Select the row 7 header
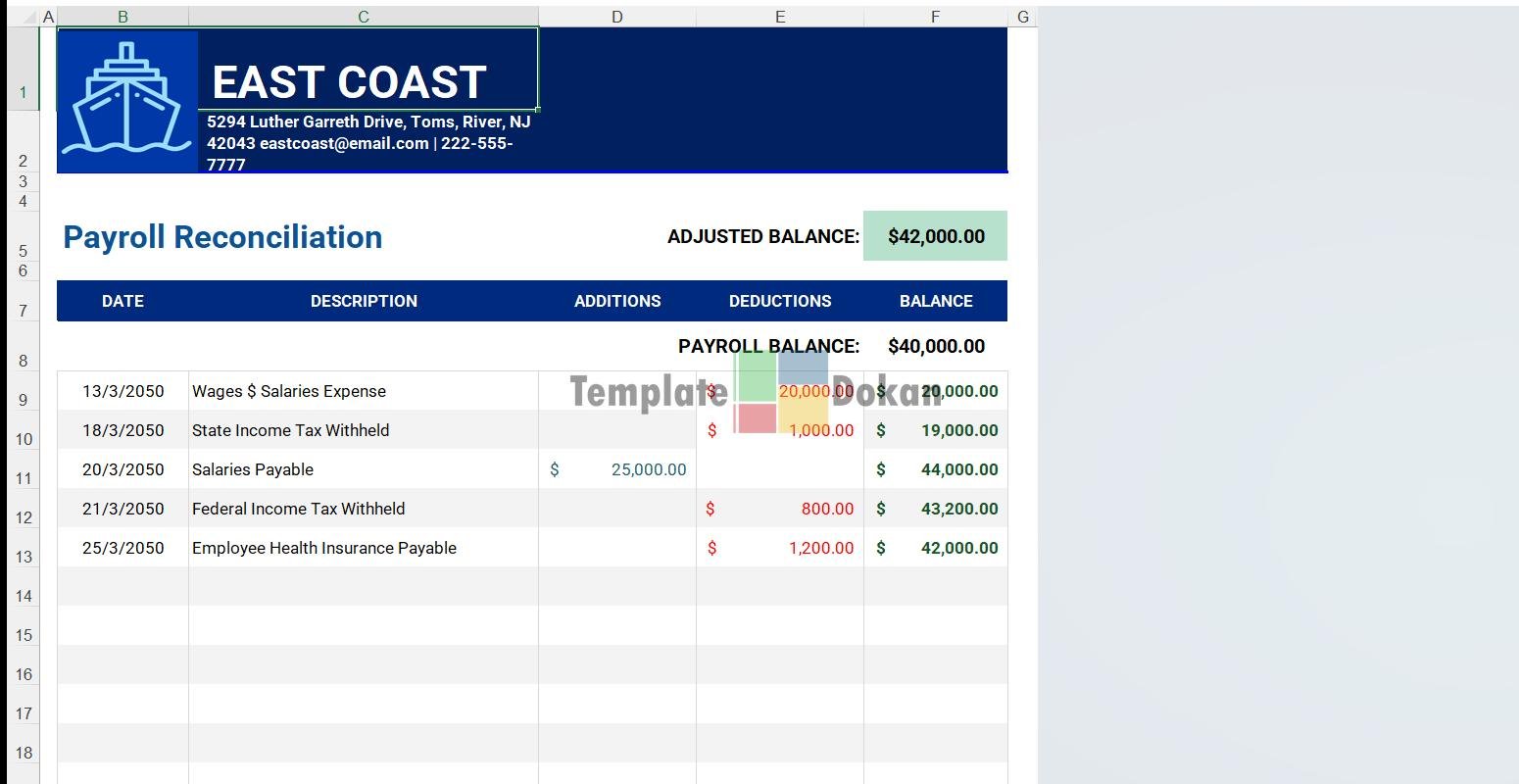Screen dimensions: 1519x784 tap(24, 311)
